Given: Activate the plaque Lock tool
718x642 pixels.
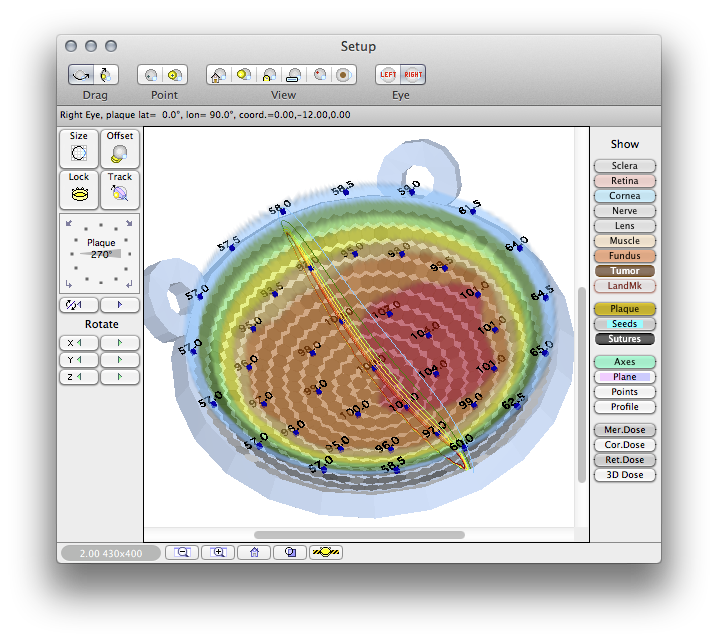Looking at the screenshot, I should [x=79, y=190].
